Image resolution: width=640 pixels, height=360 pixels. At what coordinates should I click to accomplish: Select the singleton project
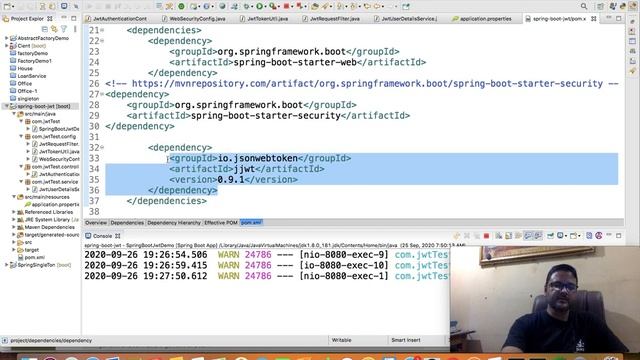coord(28,98)
